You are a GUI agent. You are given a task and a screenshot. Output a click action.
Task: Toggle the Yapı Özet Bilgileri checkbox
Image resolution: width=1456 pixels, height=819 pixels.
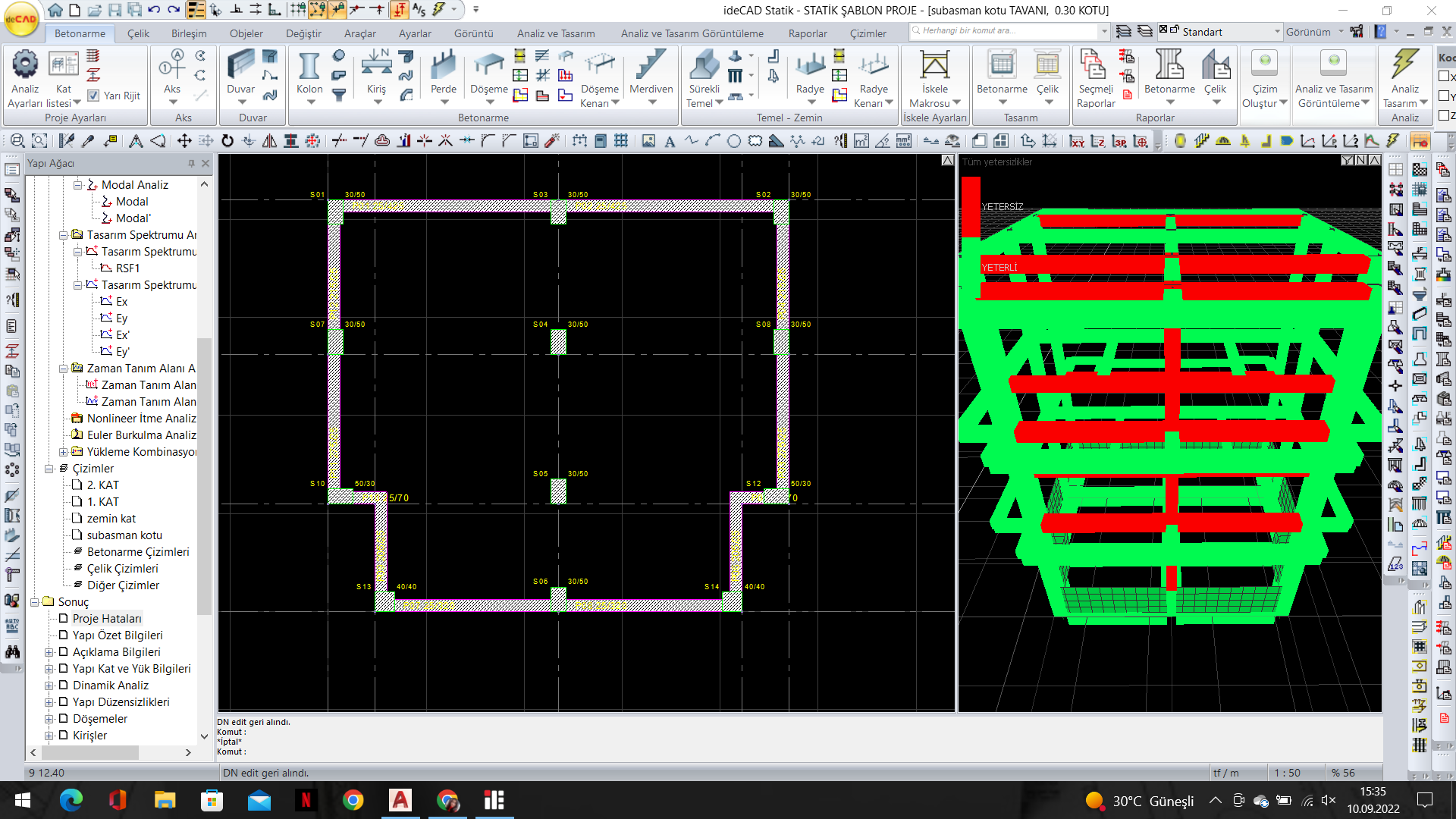tap(64, 635)
